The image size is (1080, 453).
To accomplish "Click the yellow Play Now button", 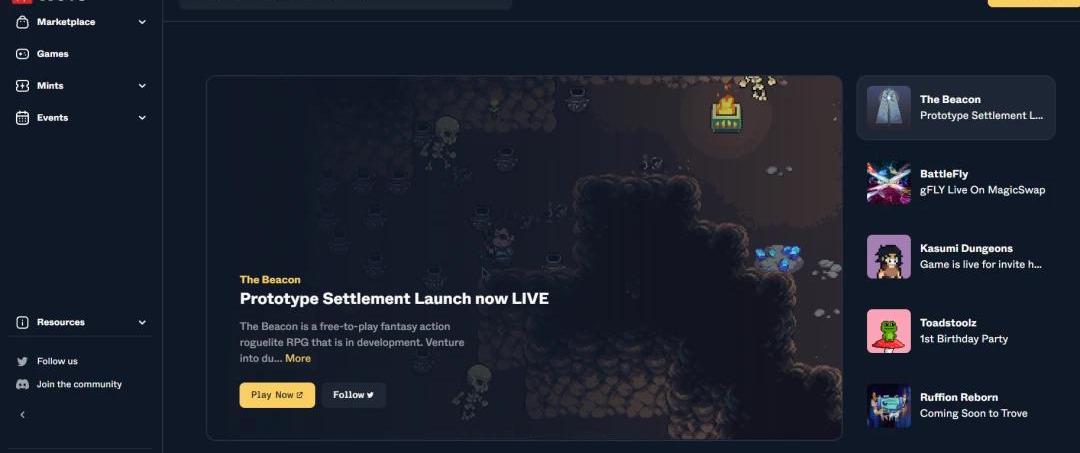I will 277,395.
